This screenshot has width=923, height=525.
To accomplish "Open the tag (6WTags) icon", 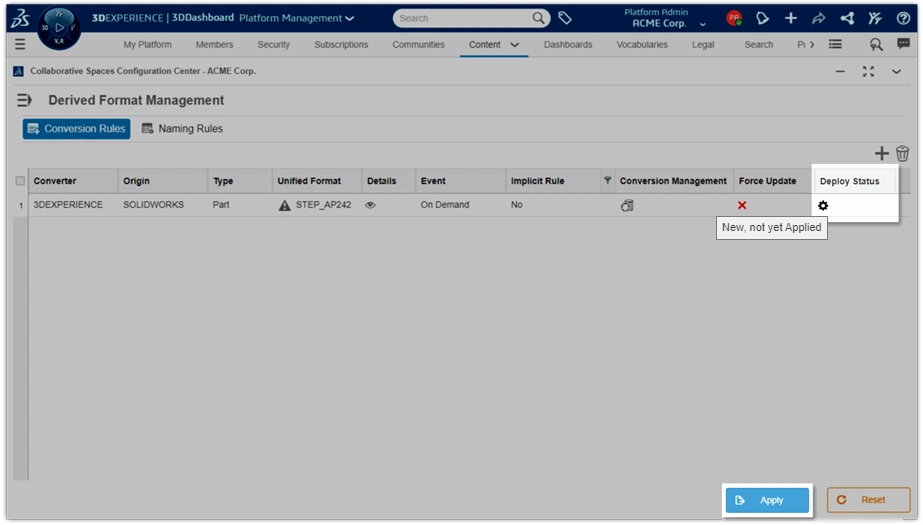I will (565, 18).
